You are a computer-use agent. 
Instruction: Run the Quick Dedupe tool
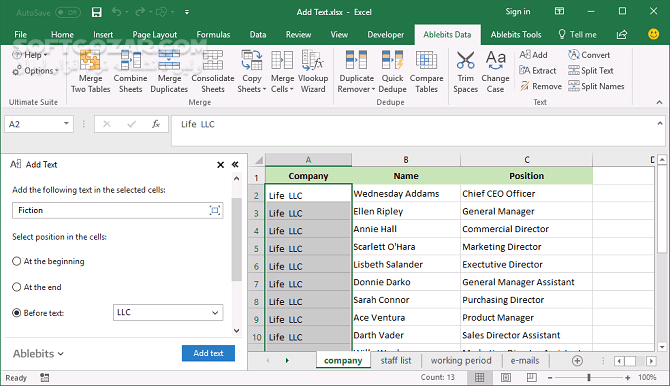392,71
